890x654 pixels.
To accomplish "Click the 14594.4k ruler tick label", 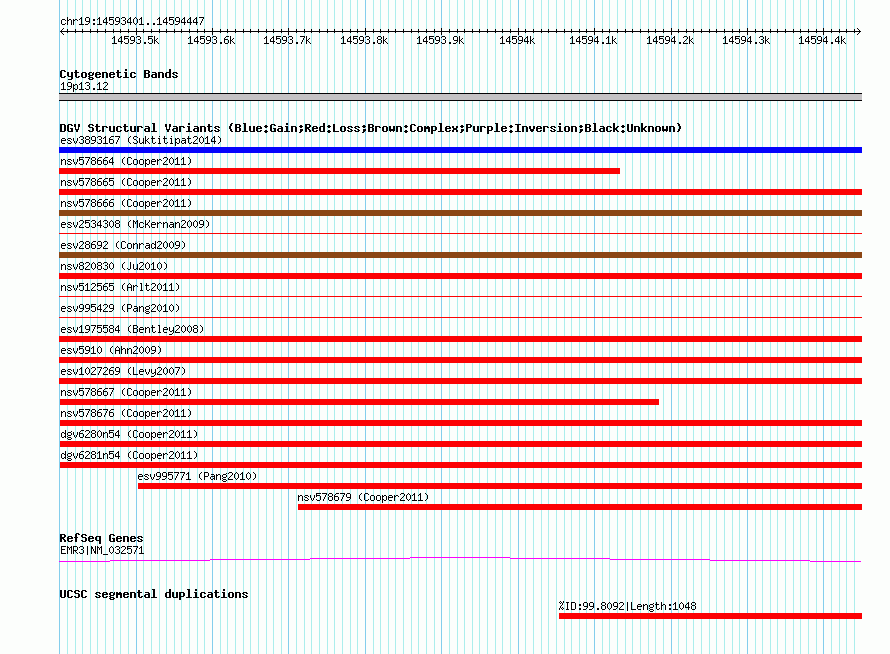I will (x=822, y=40).
